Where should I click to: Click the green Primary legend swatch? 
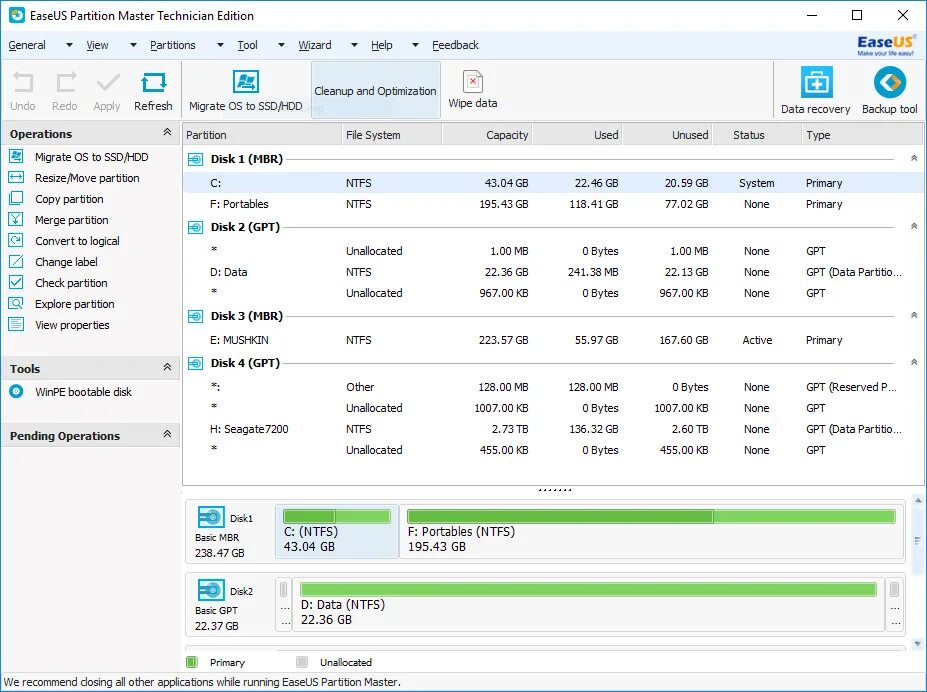(x=192, y=662)
